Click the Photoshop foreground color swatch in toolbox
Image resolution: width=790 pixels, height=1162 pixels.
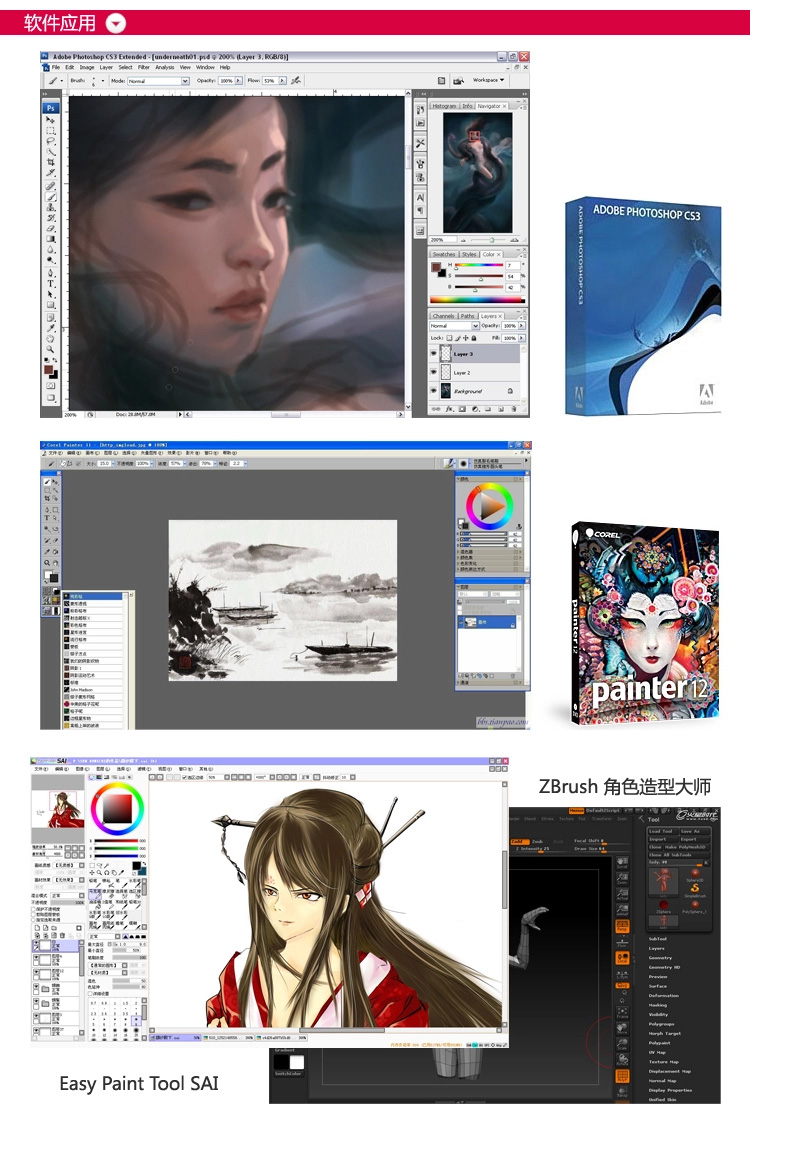(x=48, y=370)
